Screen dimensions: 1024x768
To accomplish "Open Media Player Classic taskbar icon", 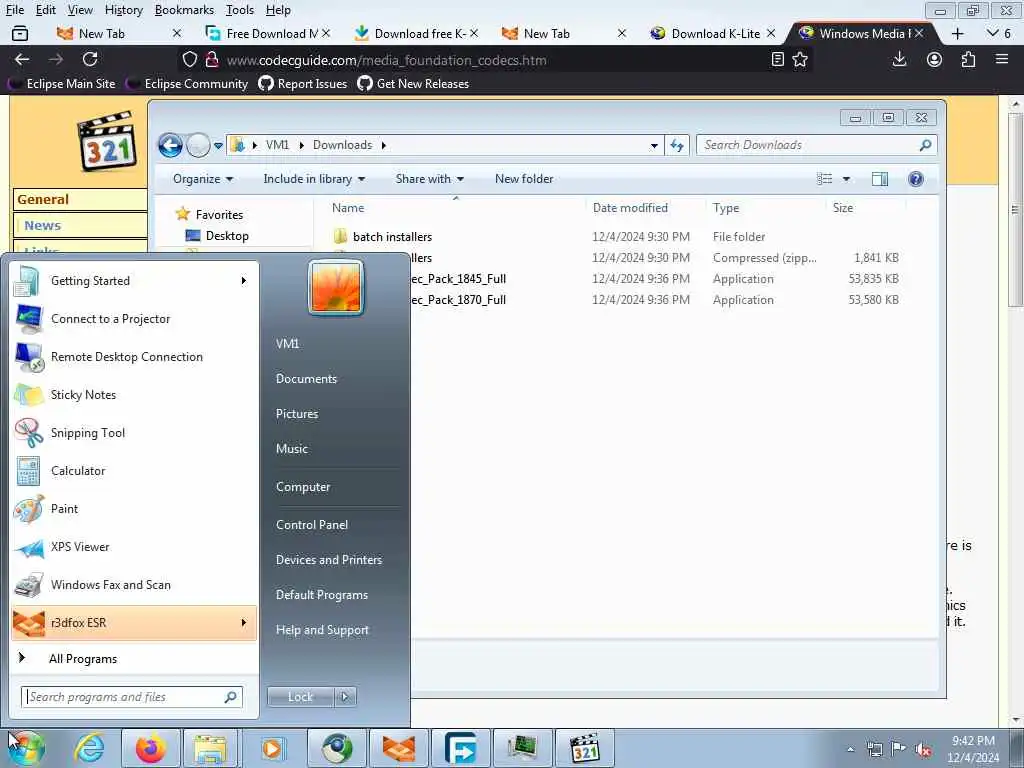I will [x=584, y=748].
